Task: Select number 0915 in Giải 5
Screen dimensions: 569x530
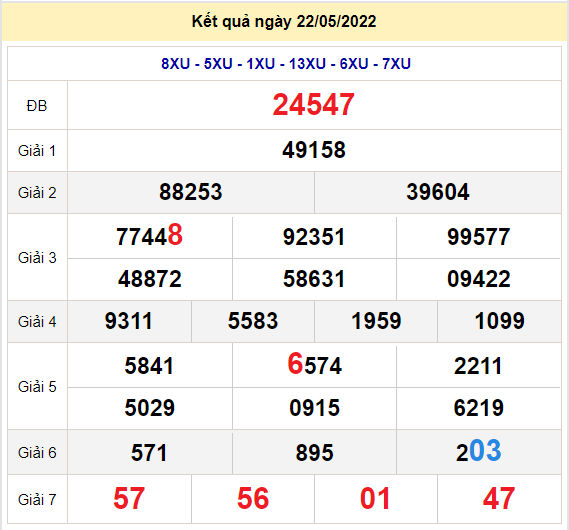Action: click(314, 408)
